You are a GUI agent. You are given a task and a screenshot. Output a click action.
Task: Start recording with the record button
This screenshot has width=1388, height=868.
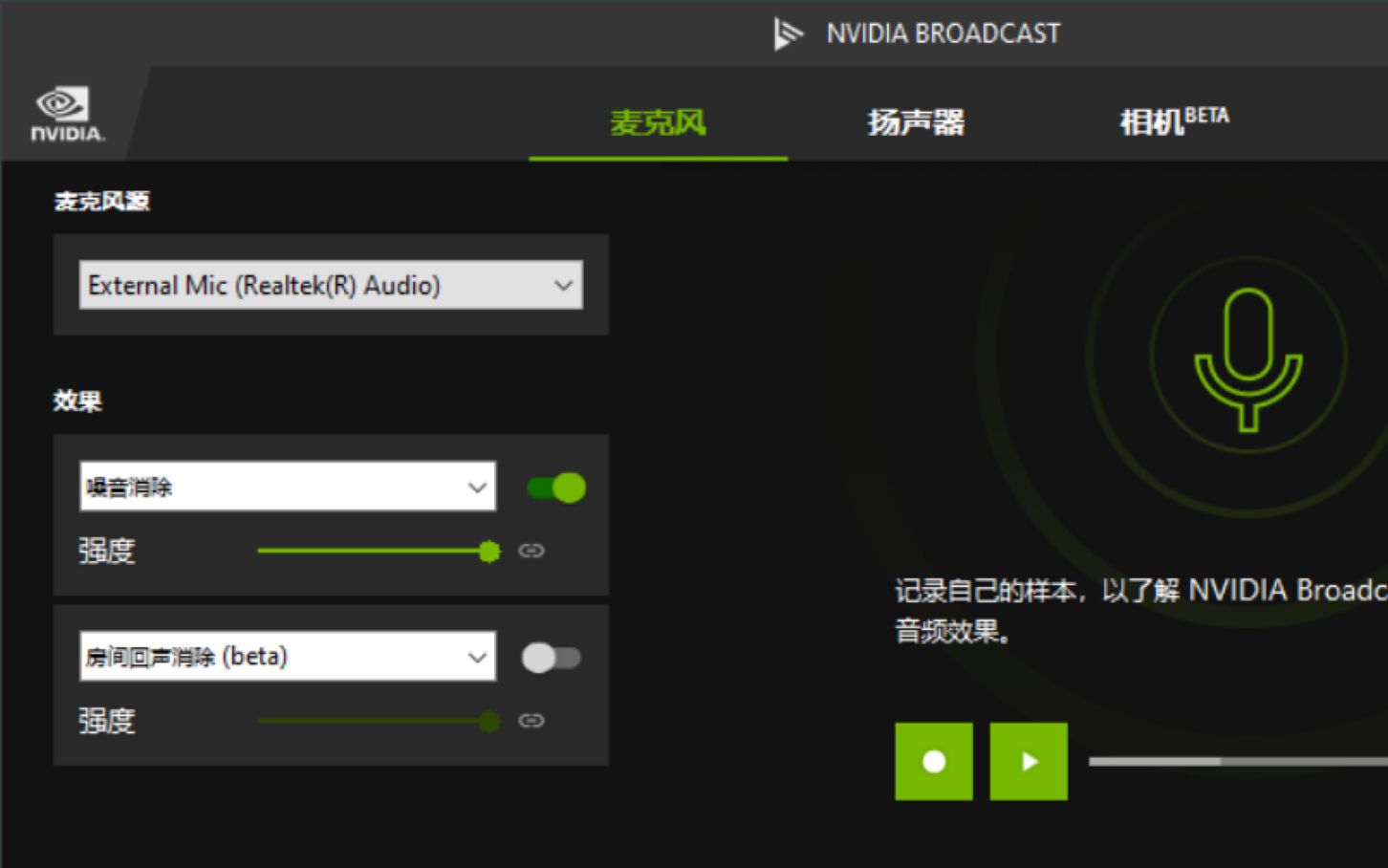click(934, 761)
